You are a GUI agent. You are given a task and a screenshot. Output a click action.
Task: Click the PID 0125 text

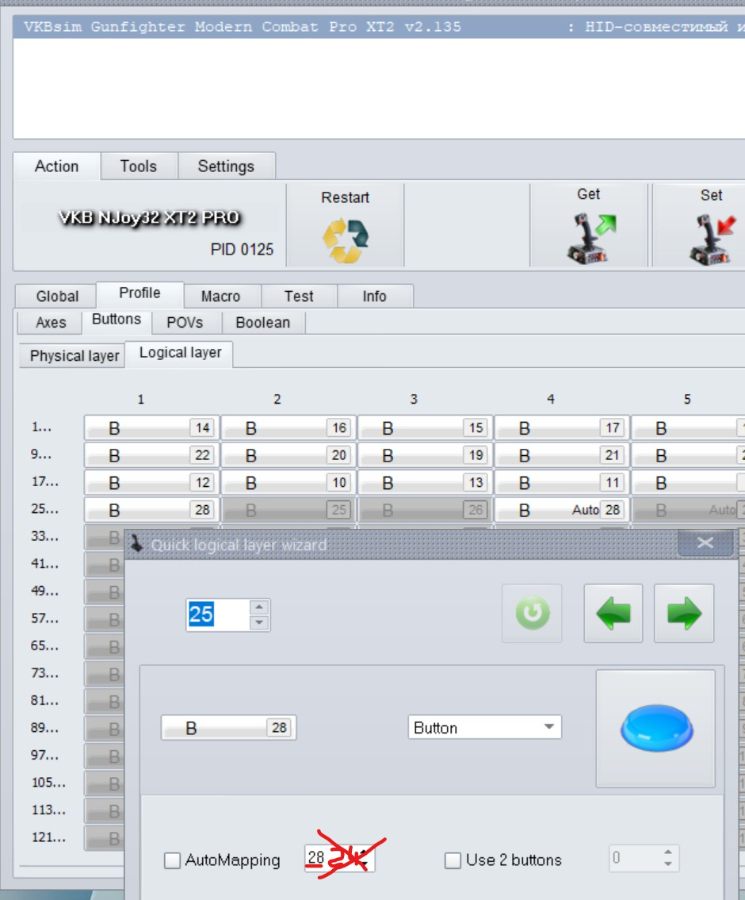[242, 250]
